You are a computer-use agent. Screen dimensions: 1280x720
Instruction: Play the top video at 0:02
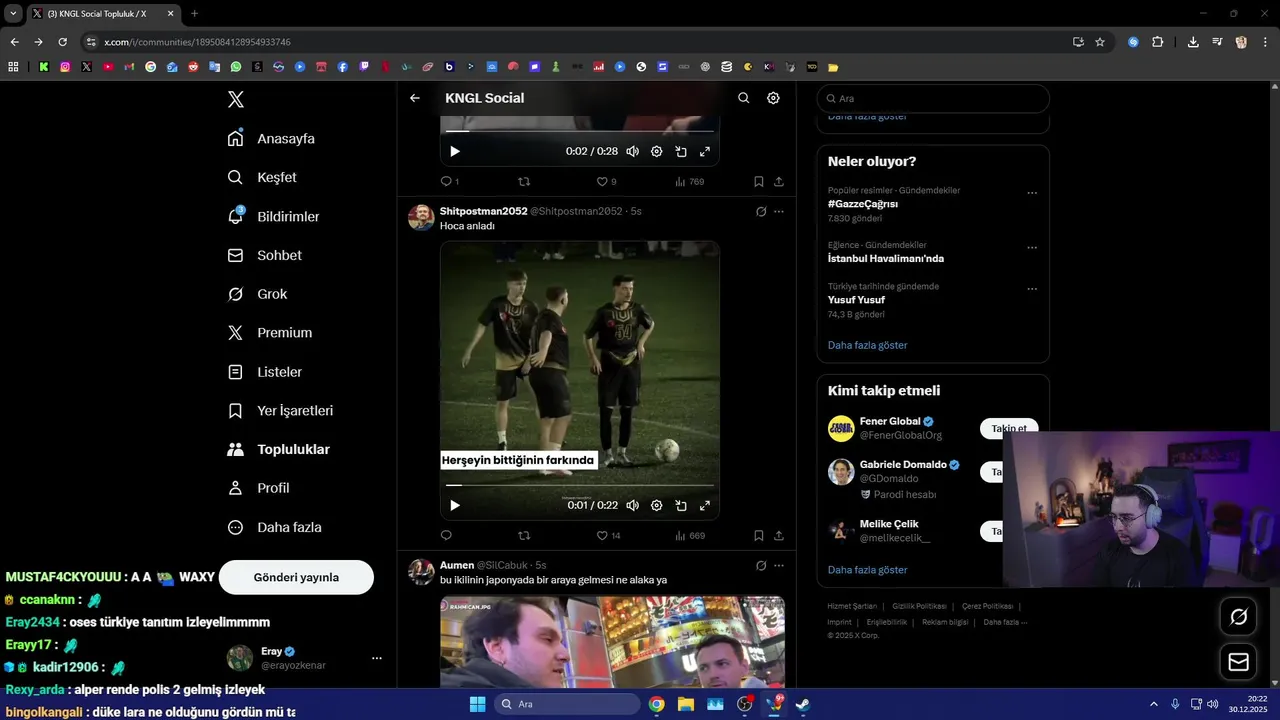click(x=455, y=151)
